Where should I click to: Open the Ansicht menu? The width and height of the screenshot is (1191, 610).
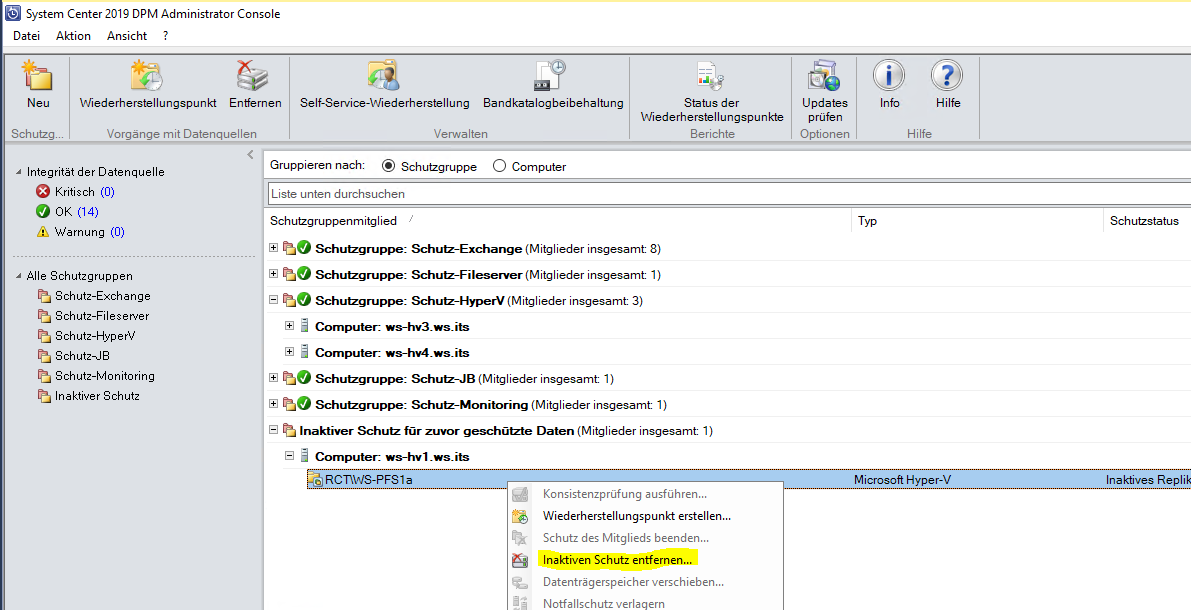click(127, 36)
